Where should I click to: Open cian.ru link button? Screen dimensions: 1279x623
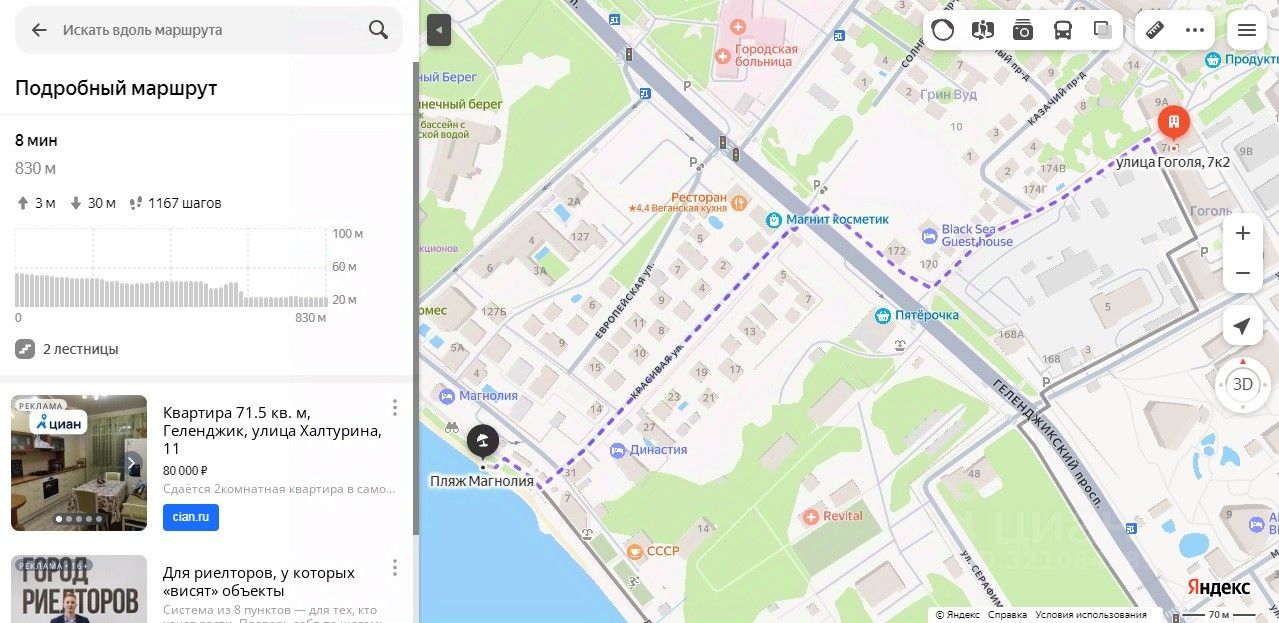191,517
